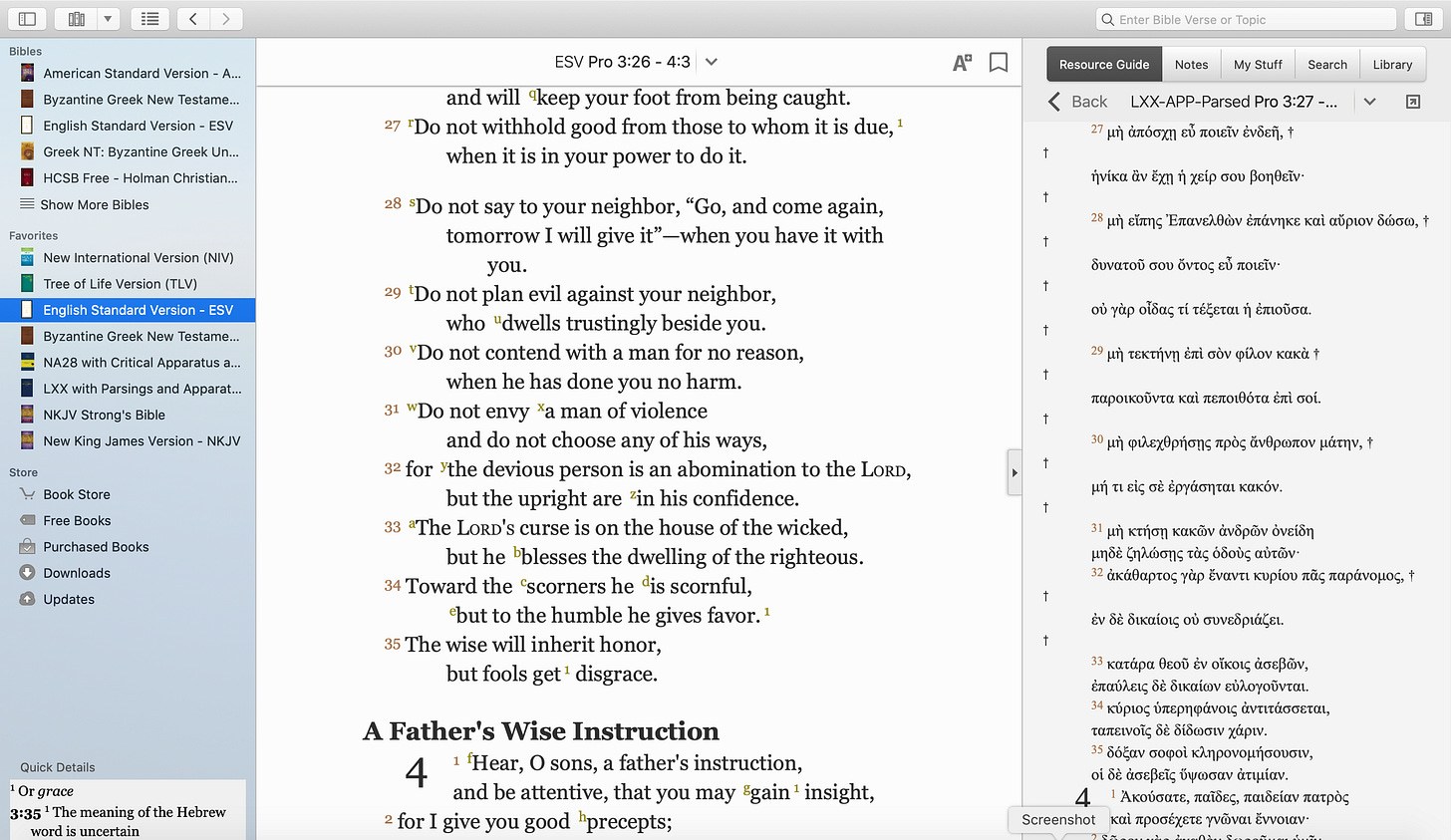Click the Tree of Life Version icon
Screen dimensions: 1451x840
(27, 283)
